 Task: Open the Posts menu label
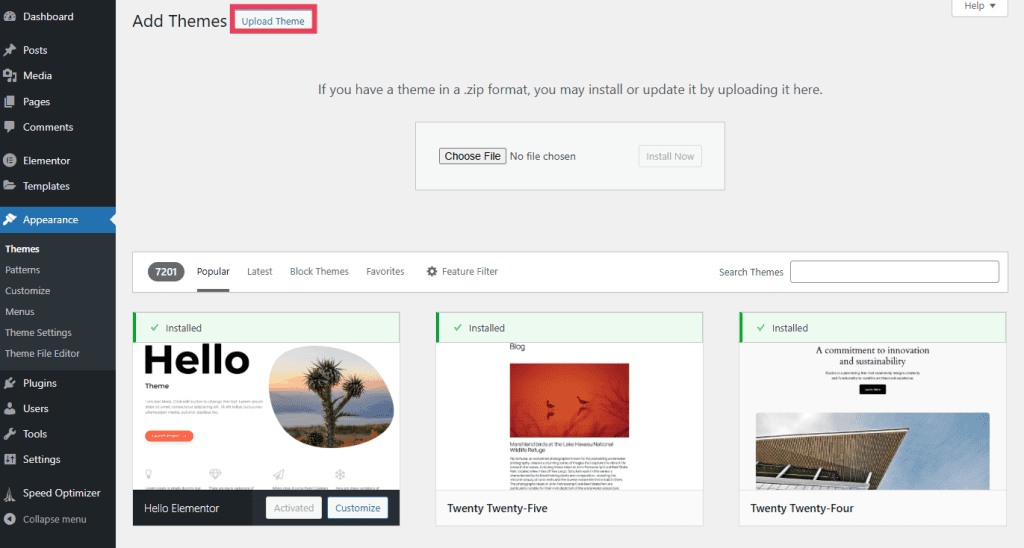pos(35,50)
